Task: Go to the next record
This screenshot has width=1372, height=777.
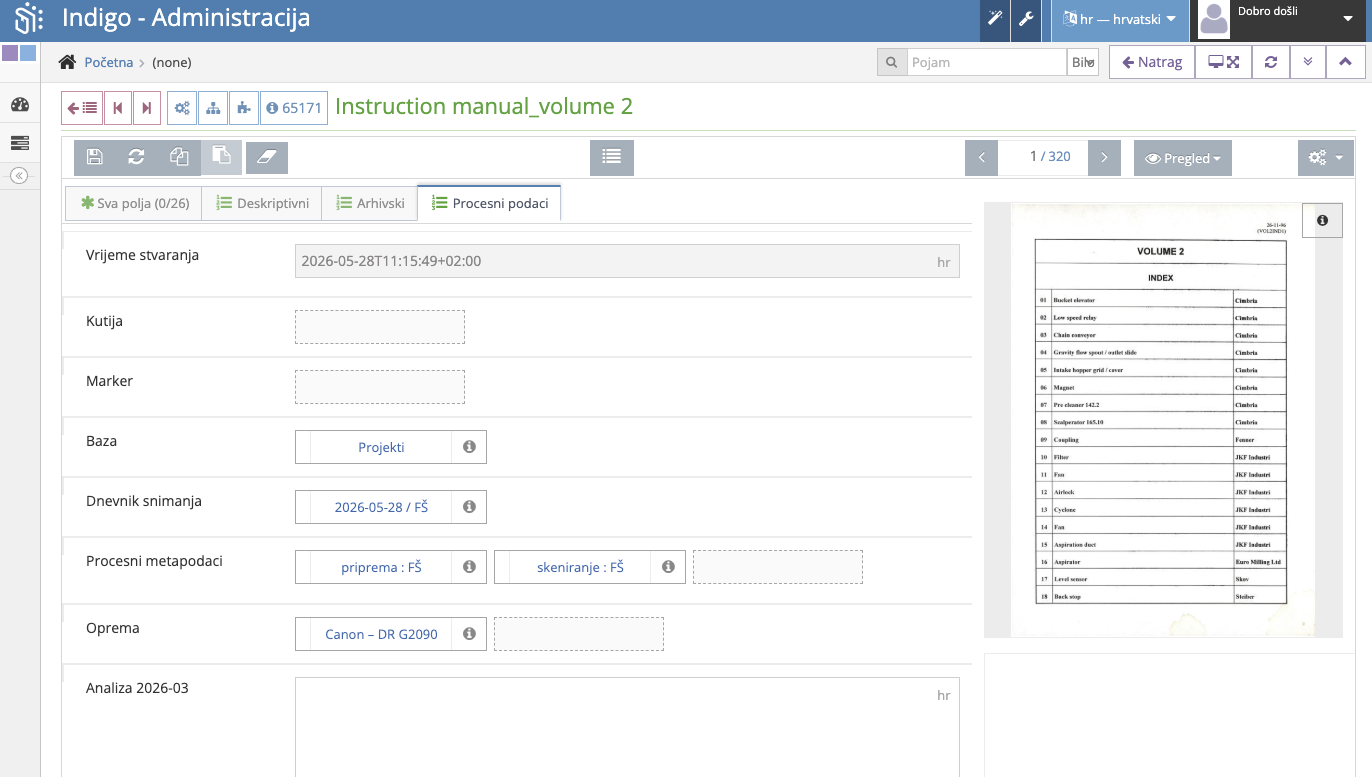Action: pyautogui.click(x=147, y=108)
